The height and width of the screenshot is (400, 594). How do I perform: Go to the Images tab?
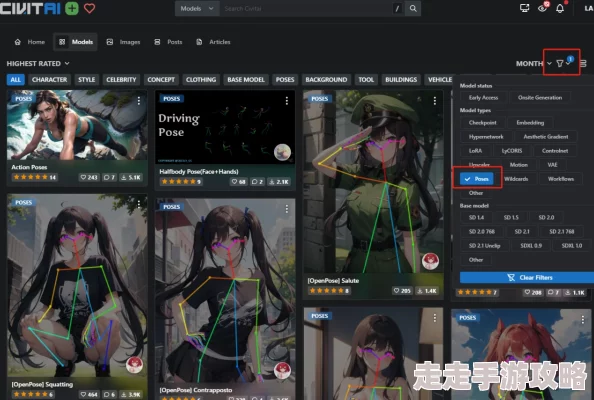pos(123,42)
